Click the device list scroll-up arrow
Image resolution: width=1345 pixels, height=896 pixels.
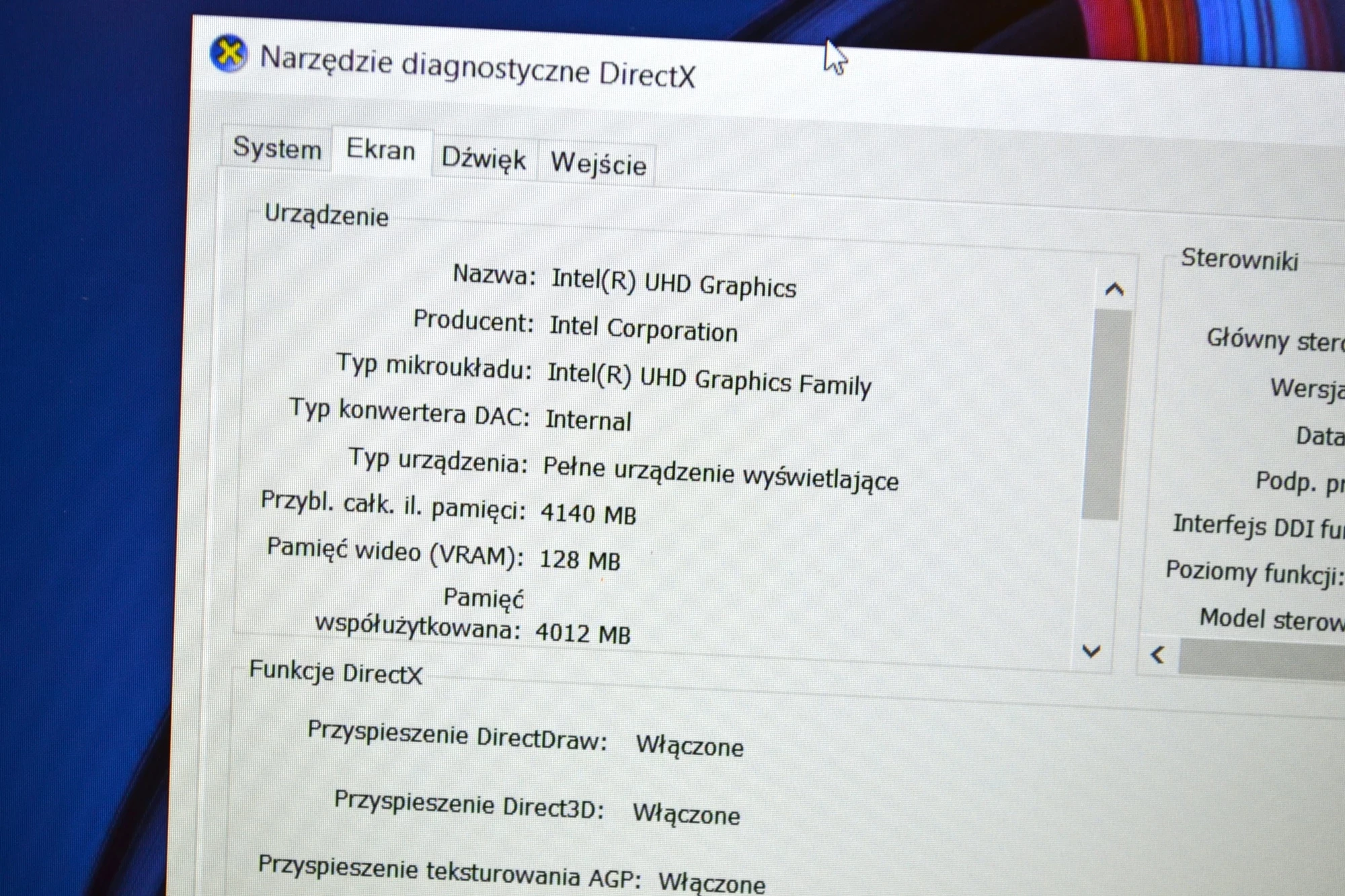1114,289
